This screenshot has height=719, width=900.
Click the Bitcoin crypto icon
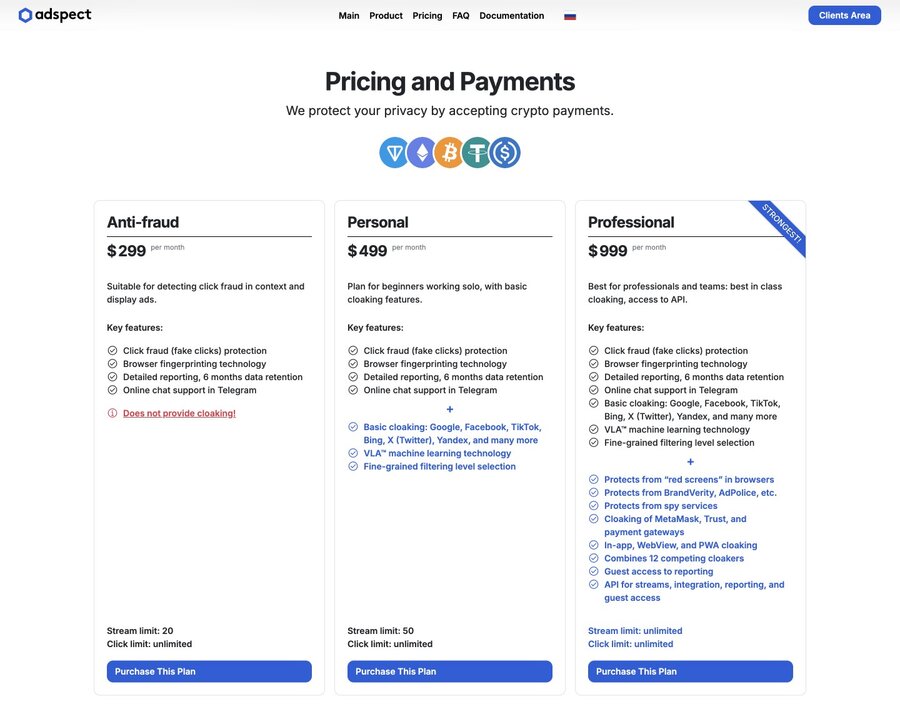pos(449,153)
